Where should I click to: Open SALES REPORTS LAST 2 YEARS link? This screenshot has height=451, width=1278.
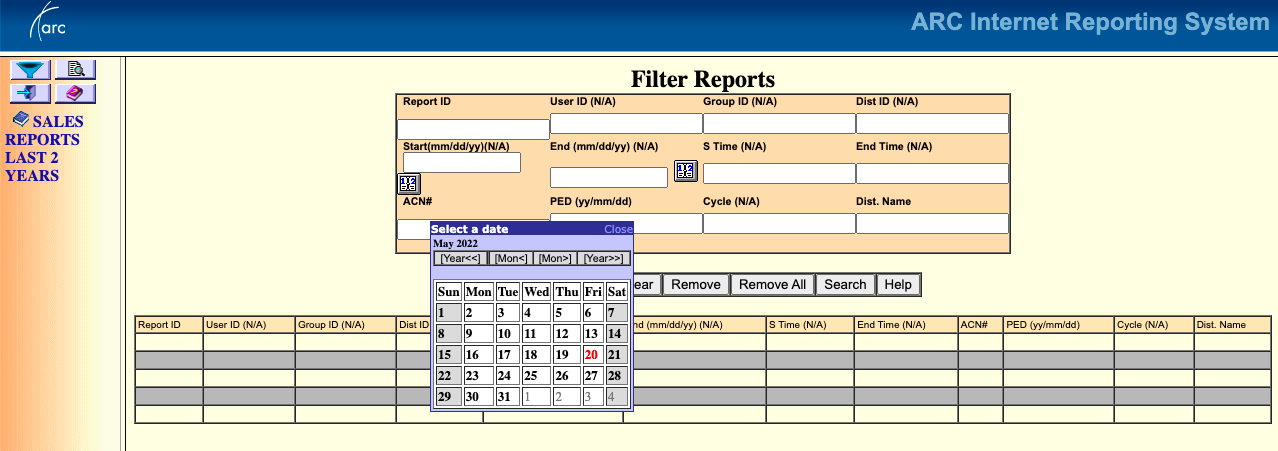click(x=44, y=148)
